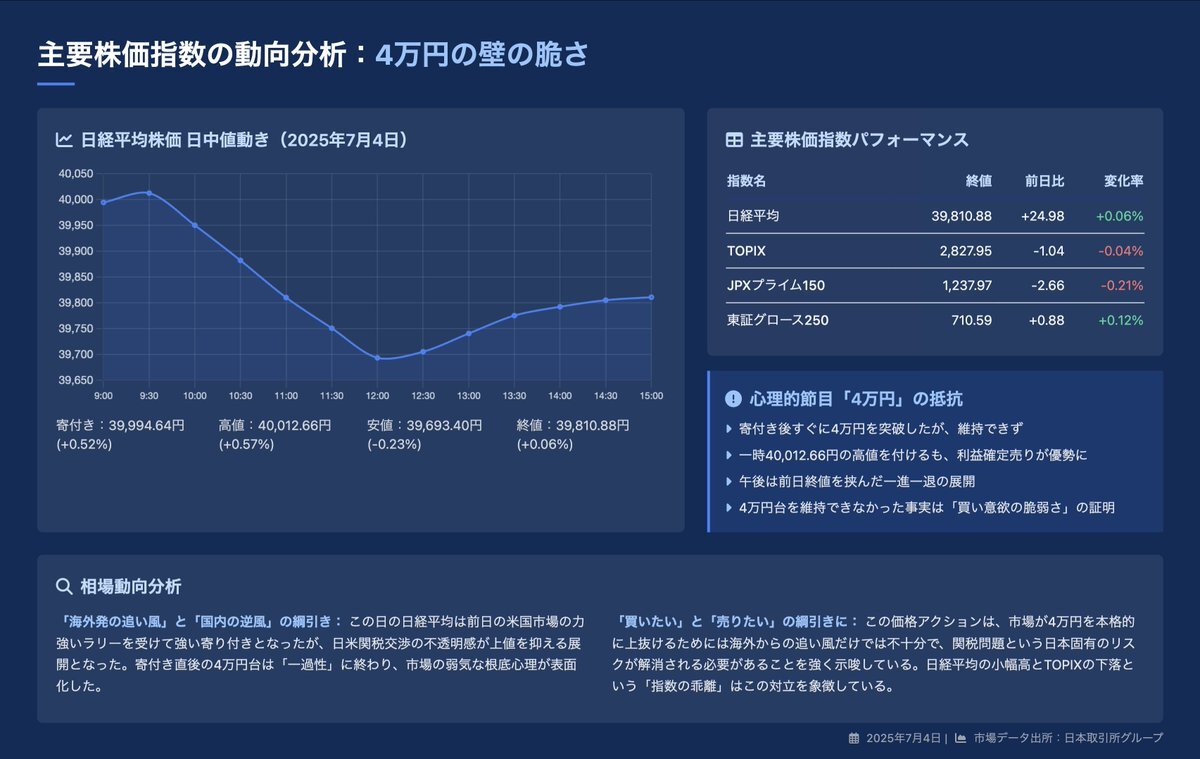Click the arrow bullet before 午後は前日終値を挟んだ
1200x759 pixels.
[729, 481]
